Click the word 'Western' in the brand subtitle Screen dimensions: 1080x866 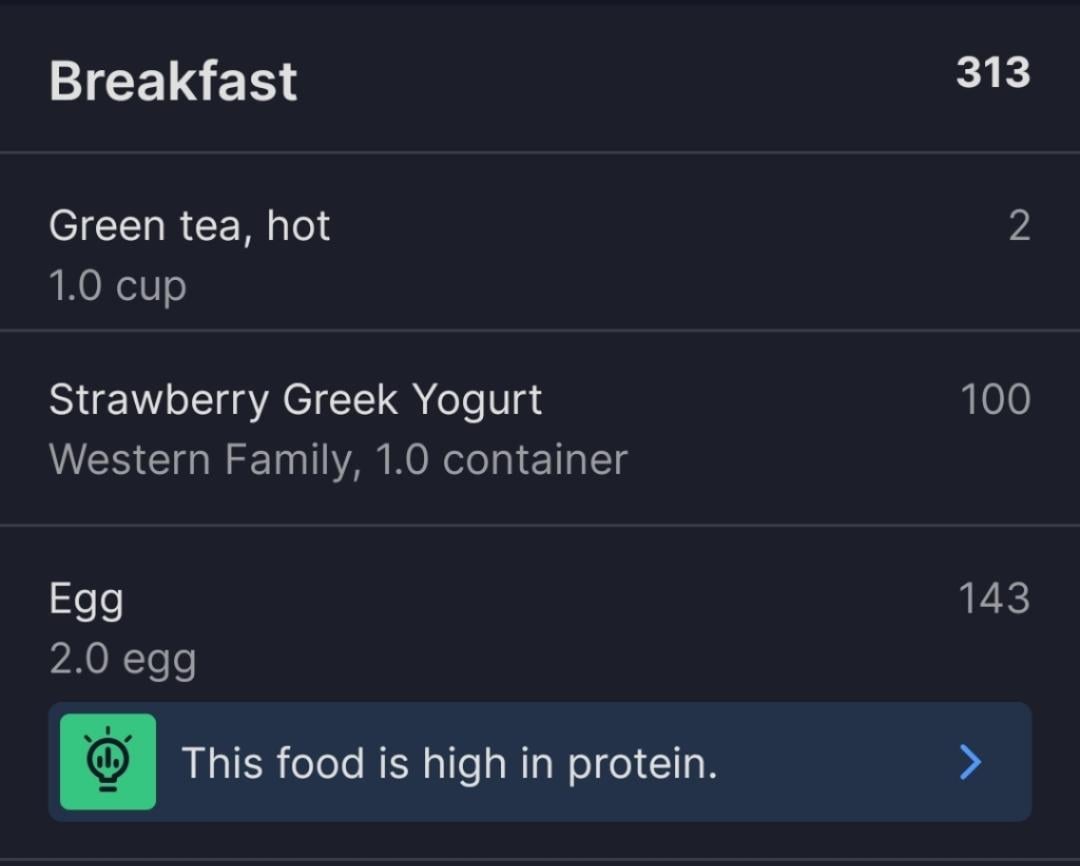pyautogui.click(x=129, y=459)
